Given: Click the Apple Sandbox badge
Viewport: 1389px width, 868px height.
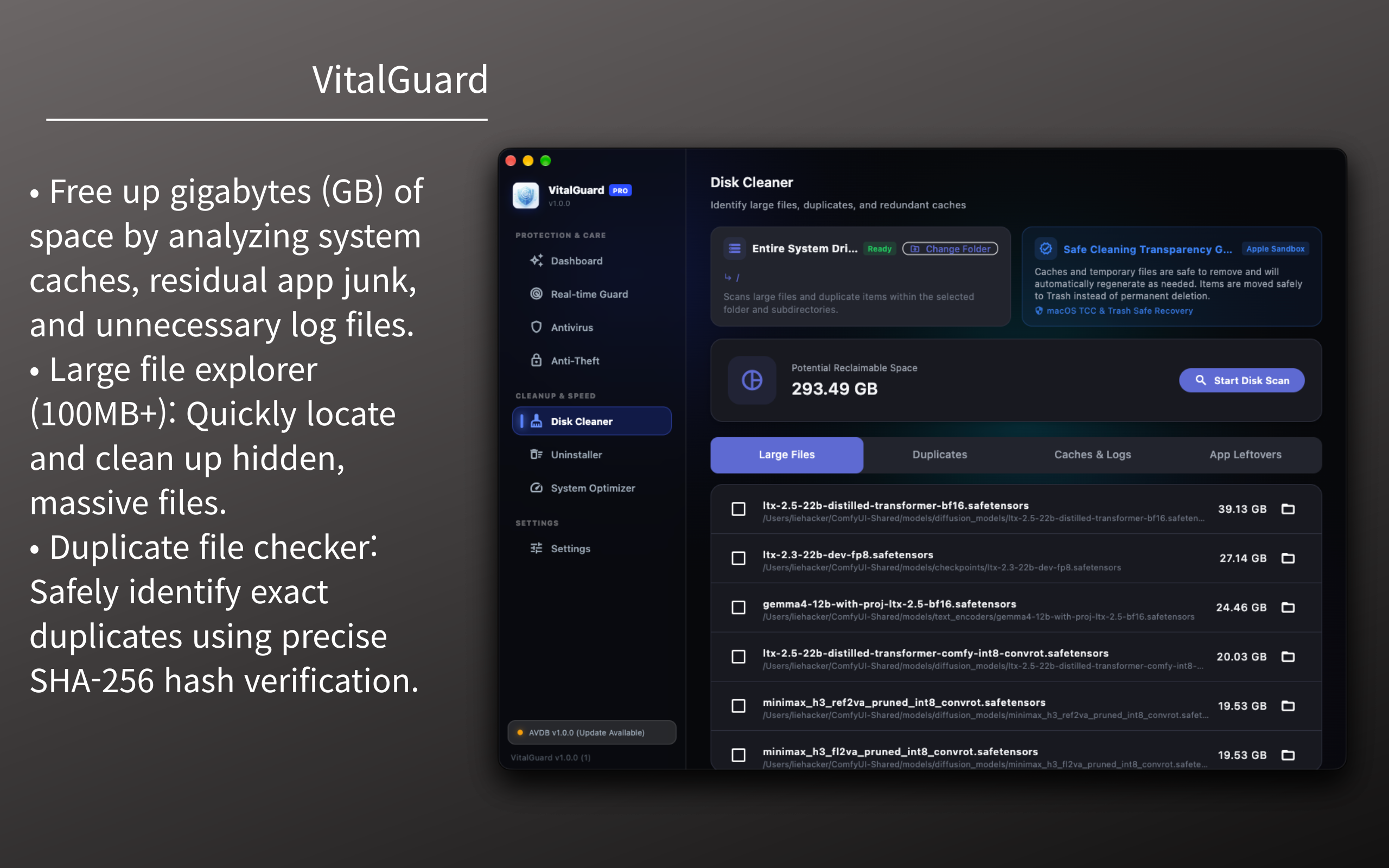Looking at the screenshot, I should pyautogui.click(x=1276, y=248).
